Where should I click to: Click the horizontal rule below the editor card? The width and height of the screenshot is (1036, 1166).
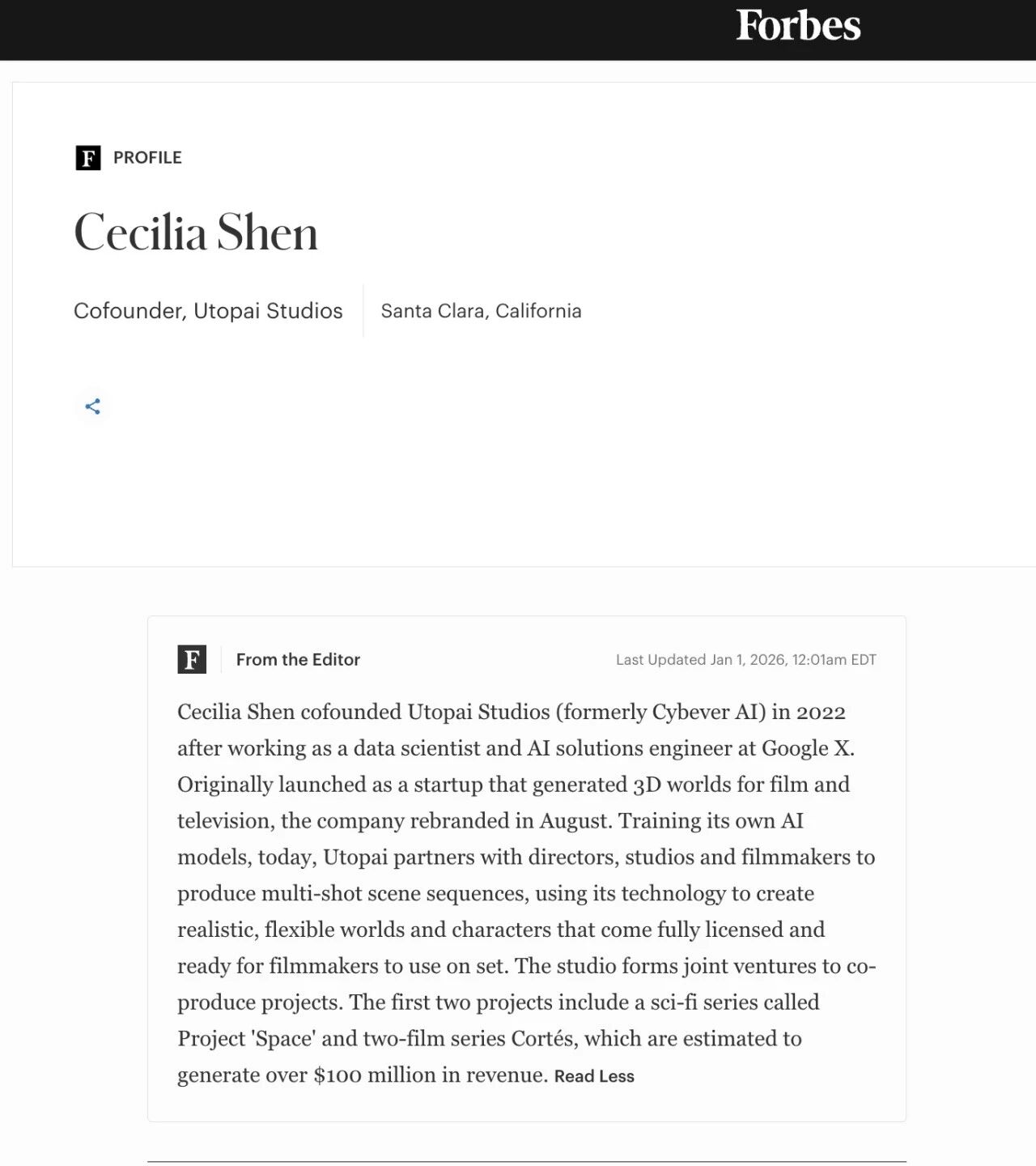pyautogui.click(x=527, y=1162)
